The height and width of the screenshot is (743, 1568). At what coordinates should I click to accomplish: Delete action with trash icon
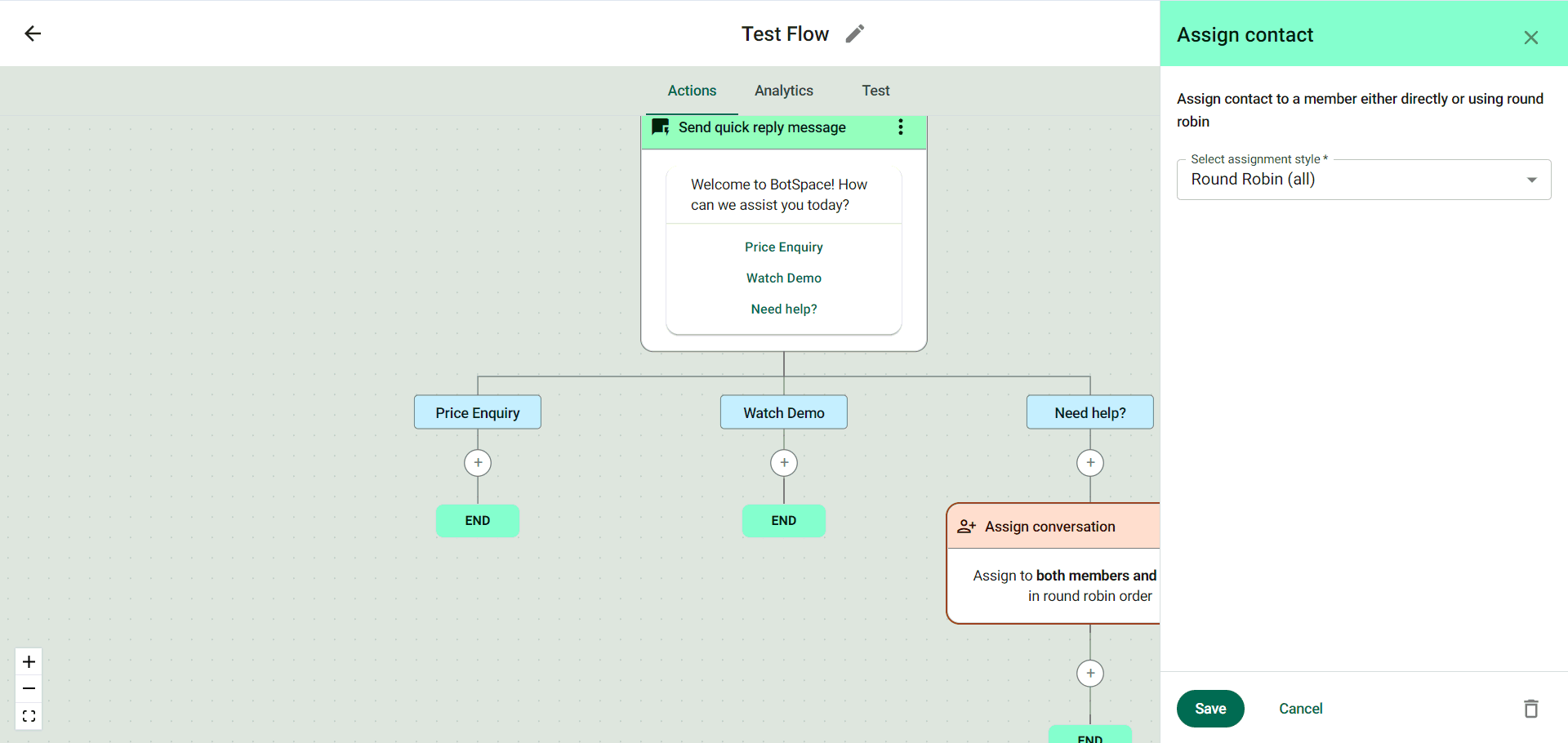(x=1530, y=709)
